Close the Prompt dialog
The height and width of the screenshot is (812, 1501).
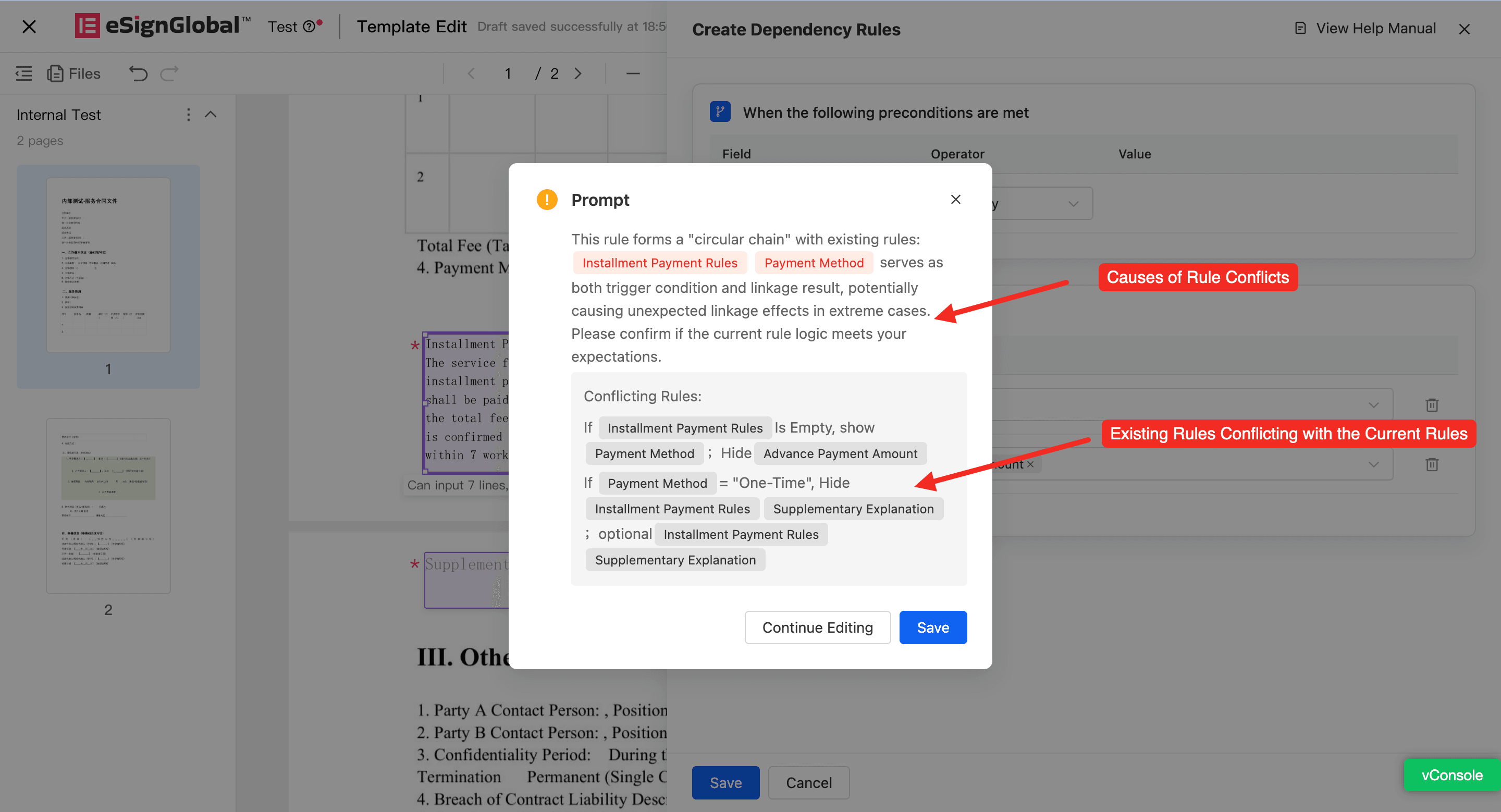956,199
